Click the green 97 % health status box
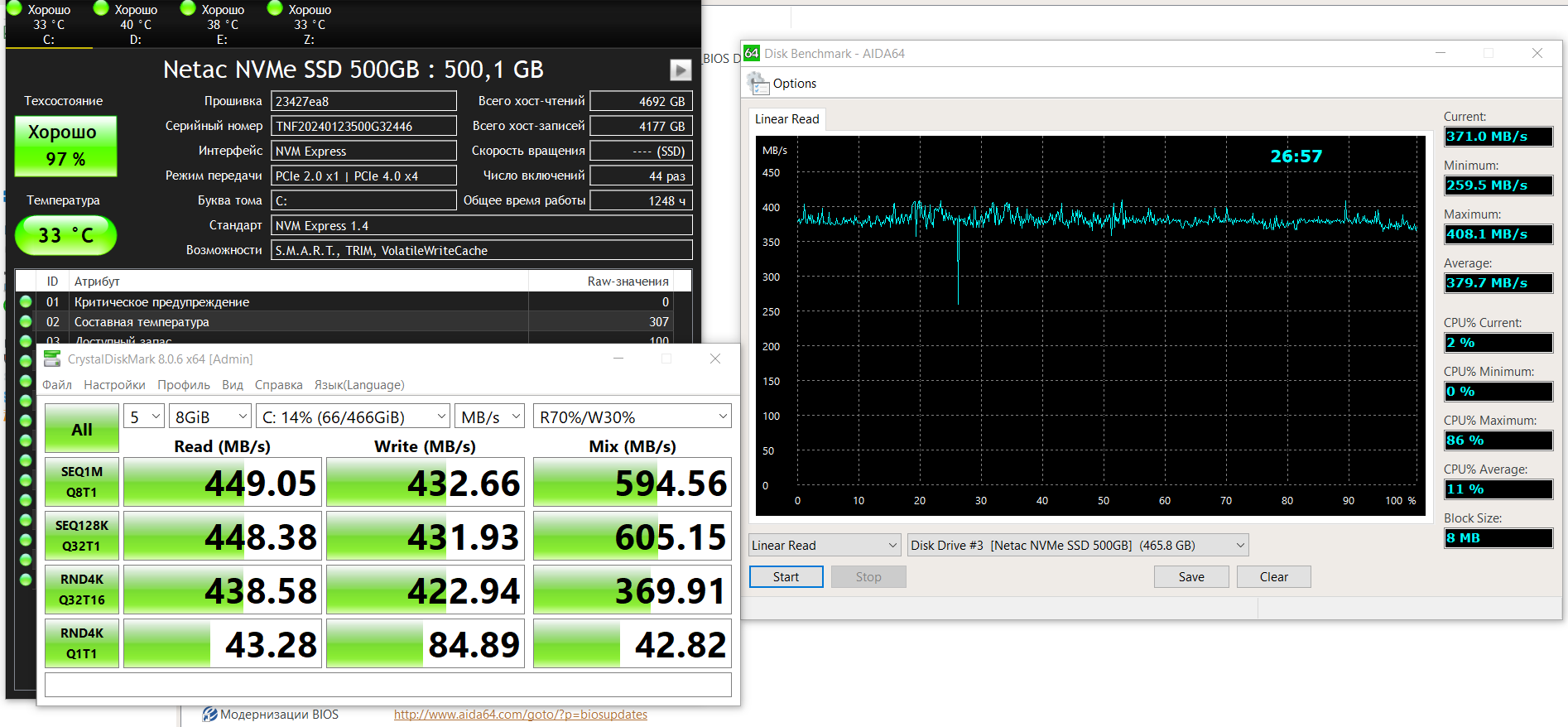 click(66, 146)
